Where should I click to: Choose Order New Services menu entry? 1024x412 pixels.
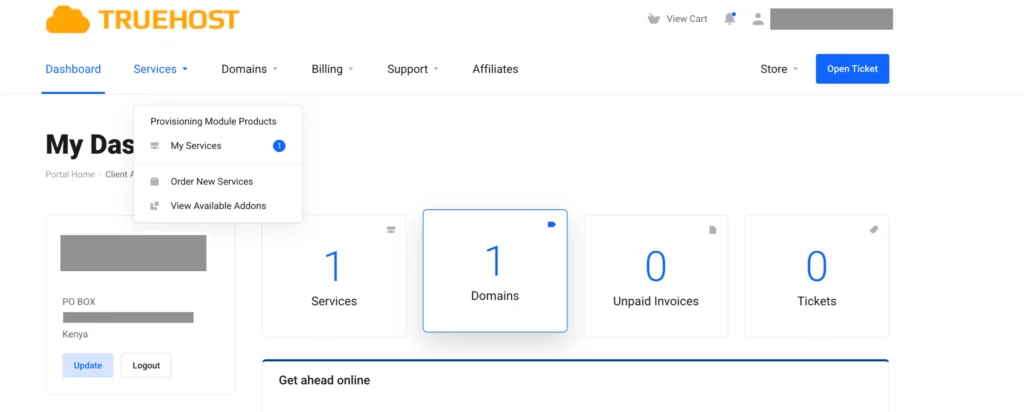coord(217,182)
